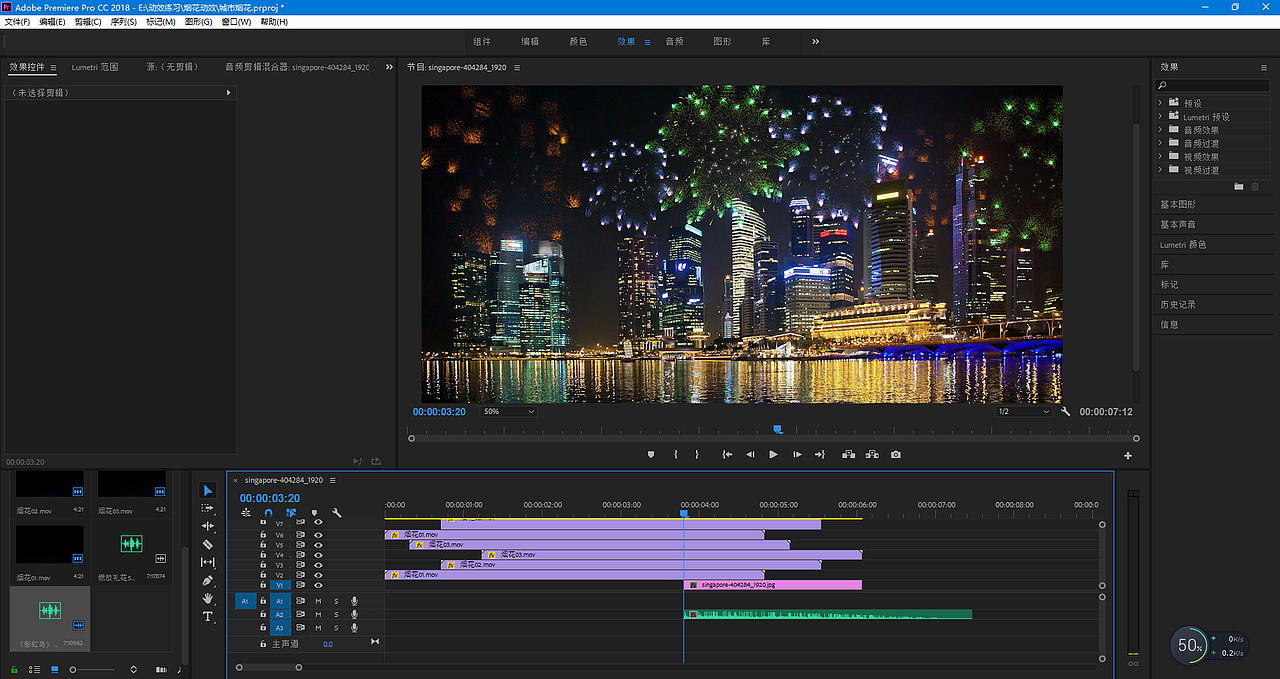This screenshot has height=679, width=1280.
Task: Select the Ripple Edit tool
Action: point(208,526)
